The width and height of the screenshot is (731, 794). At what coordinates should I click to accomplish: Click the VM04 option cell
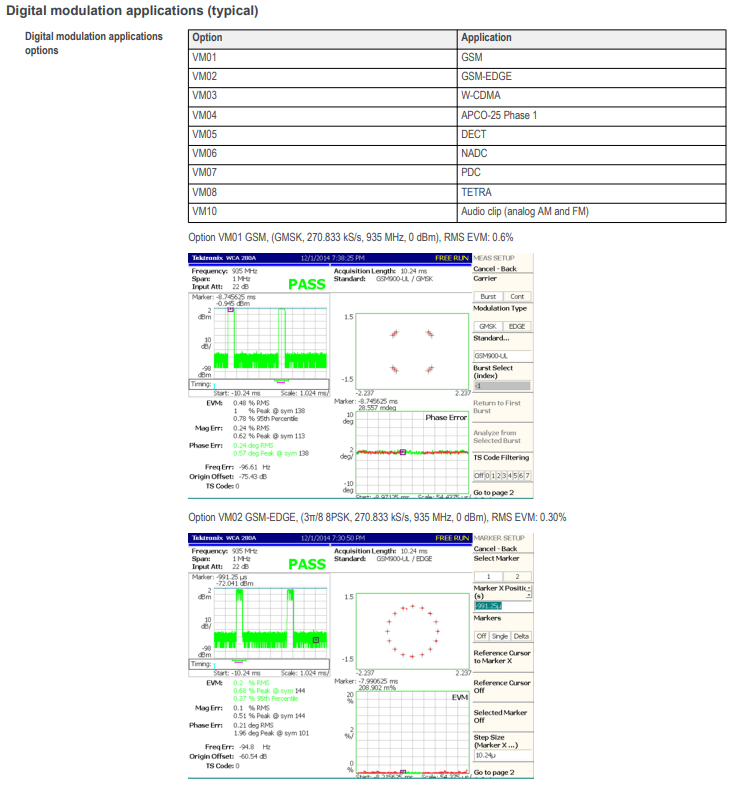pos(322,116)
